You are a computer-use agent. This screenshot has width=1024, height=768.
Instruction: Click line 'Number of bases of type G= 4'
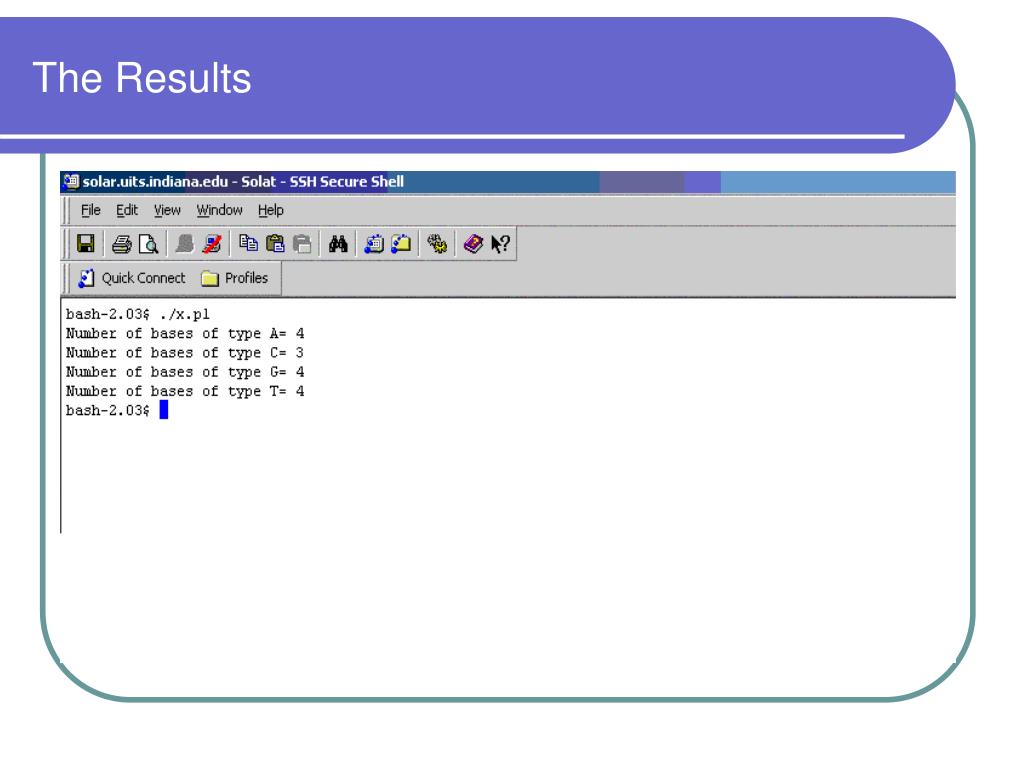(x=185, y=372)
